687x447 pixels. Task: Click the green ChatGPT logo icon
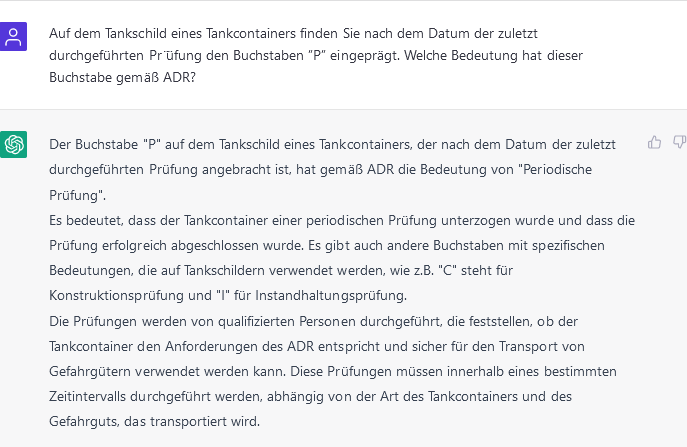[14, 144]
